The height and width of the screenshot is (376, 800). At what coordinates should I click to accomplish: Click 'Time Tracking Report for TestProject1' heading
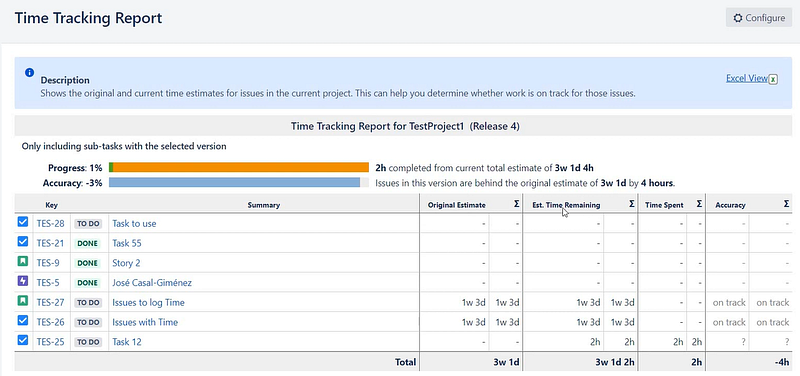pyautogui.click(x=405, y=126)
